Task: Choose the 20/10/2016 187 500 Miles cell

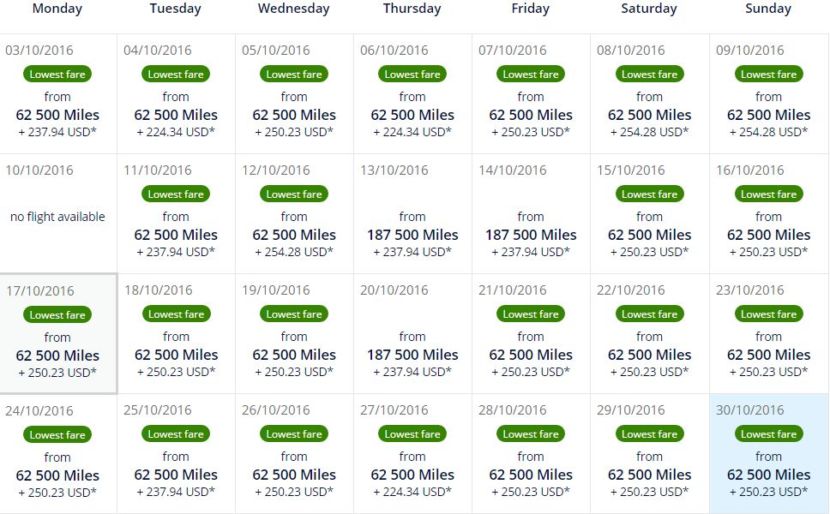Action: coord(412,333)
